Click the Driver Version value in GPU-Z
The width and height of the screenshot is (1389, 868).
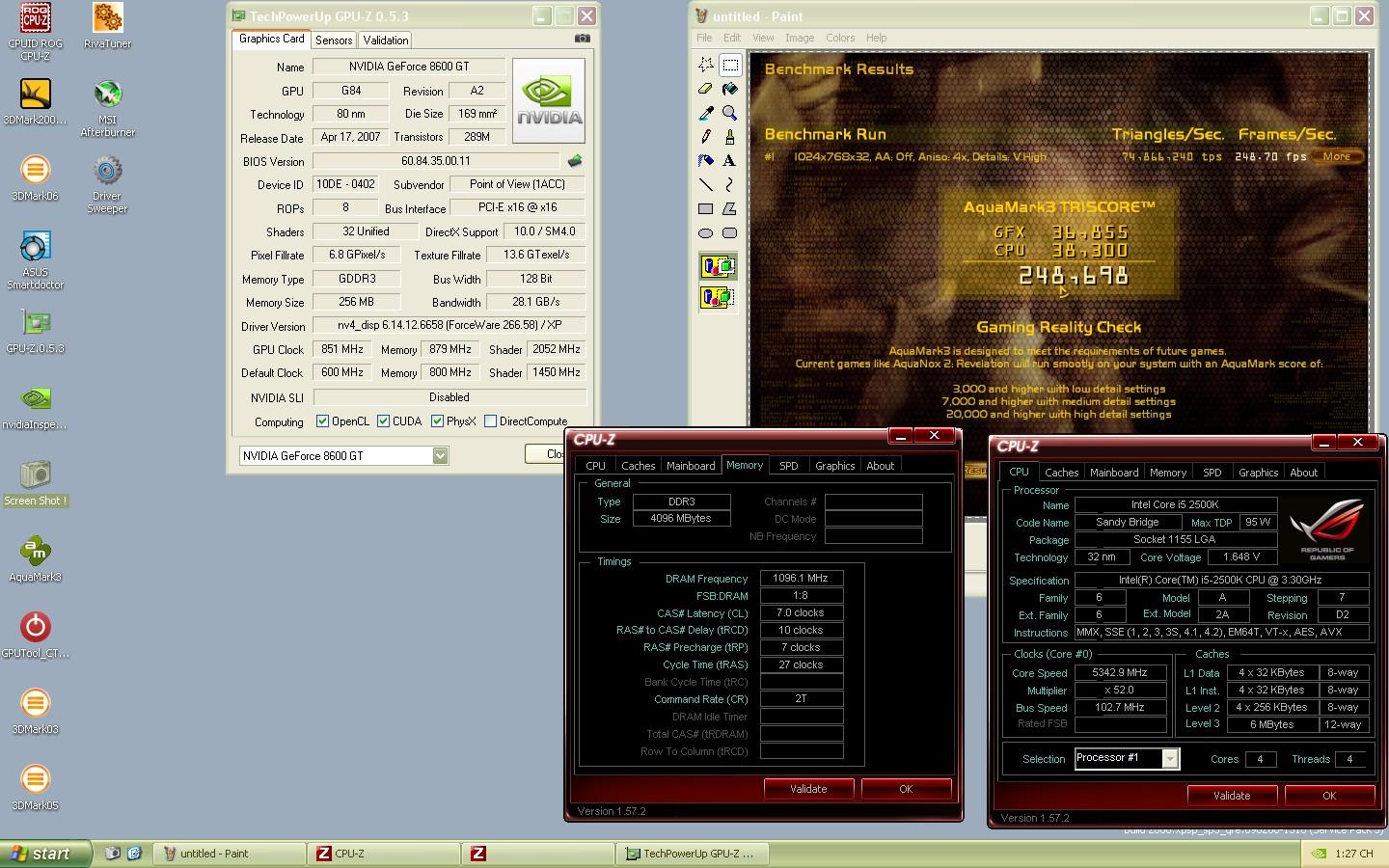tap(449, 325)
